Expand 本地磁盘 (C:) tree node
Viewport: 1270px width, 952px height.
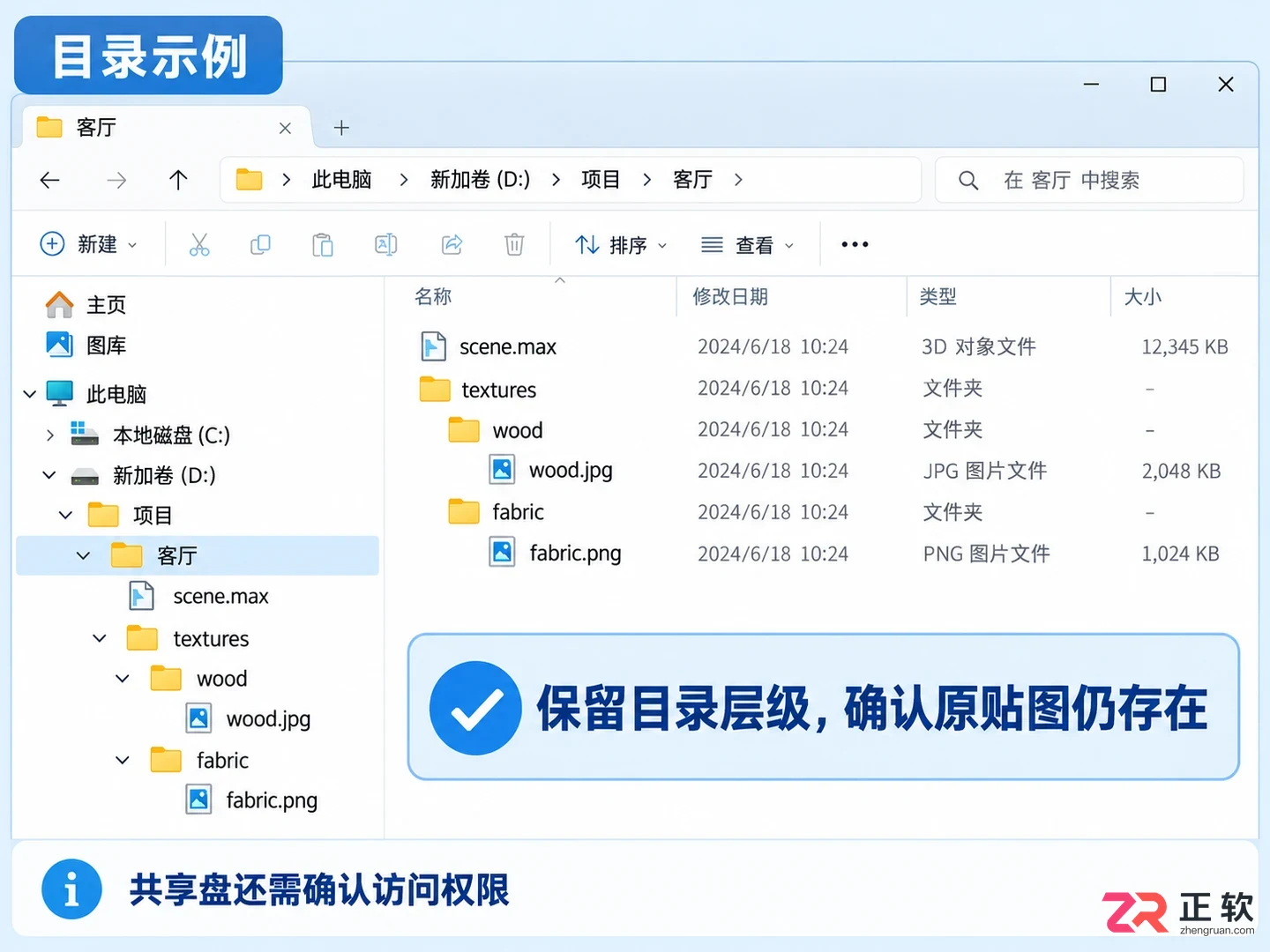tap(50, 435)
